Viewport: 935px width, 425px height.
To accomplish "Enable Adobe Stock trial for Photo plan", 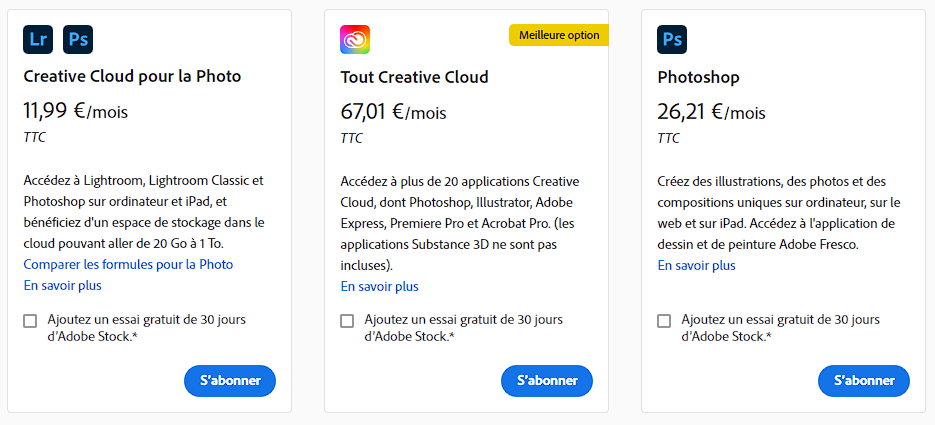I will coord(30,321).
